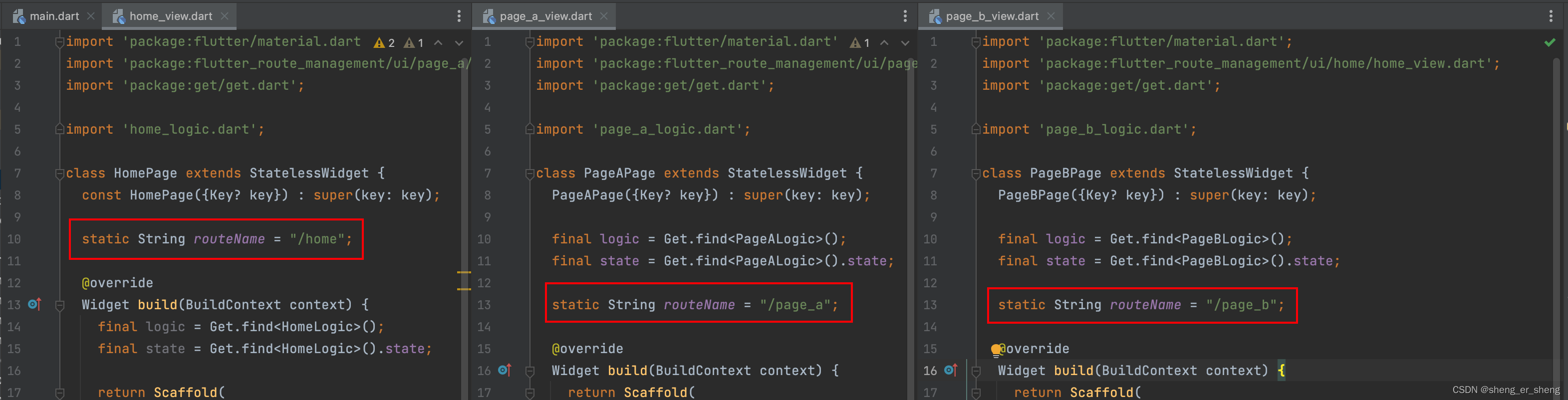Click Dart file icon on page_a_view.dart tab

tap(490, 16)
